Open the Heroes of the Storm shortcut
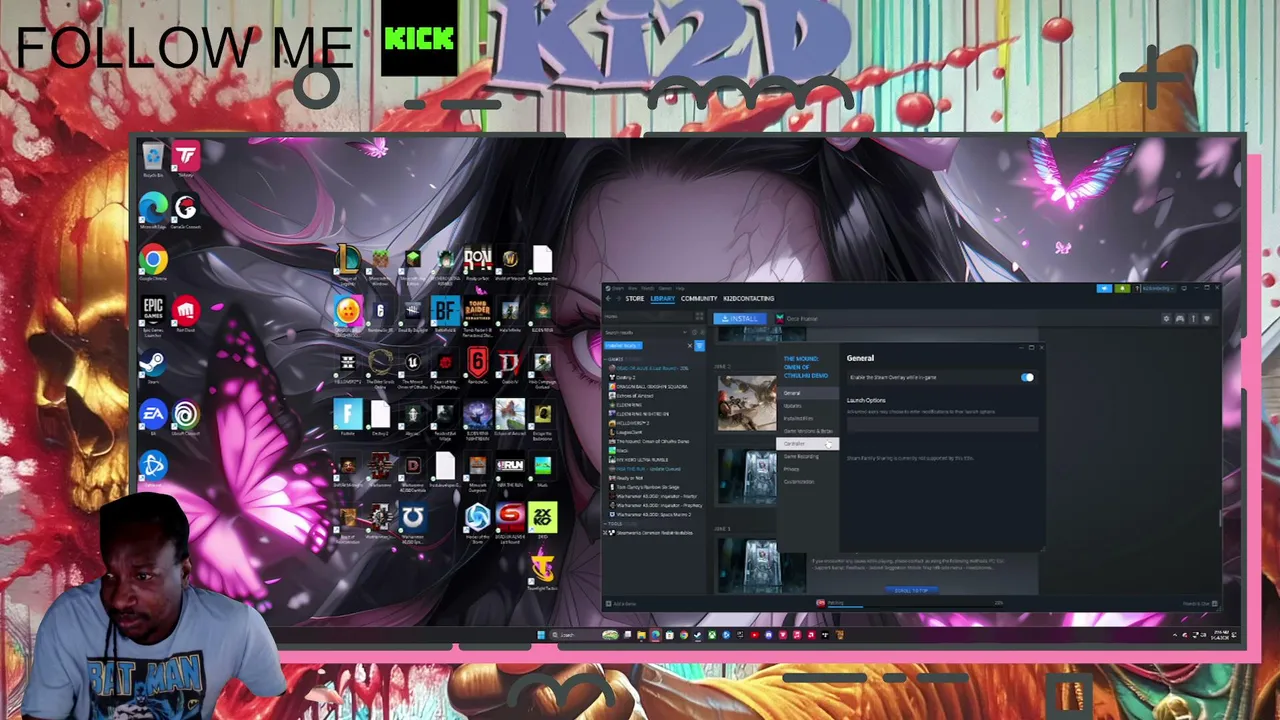This screenshot has height=720, width=1280. 477,522
